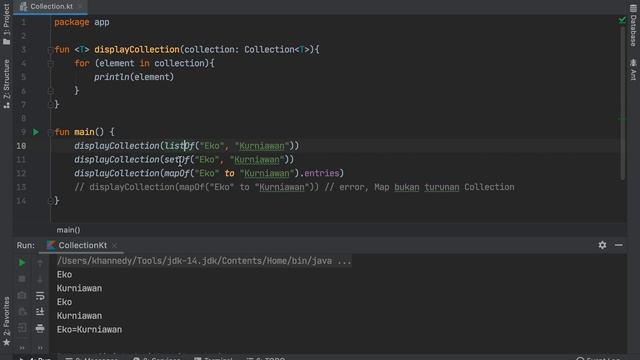Open the Structure tool window

6,84
